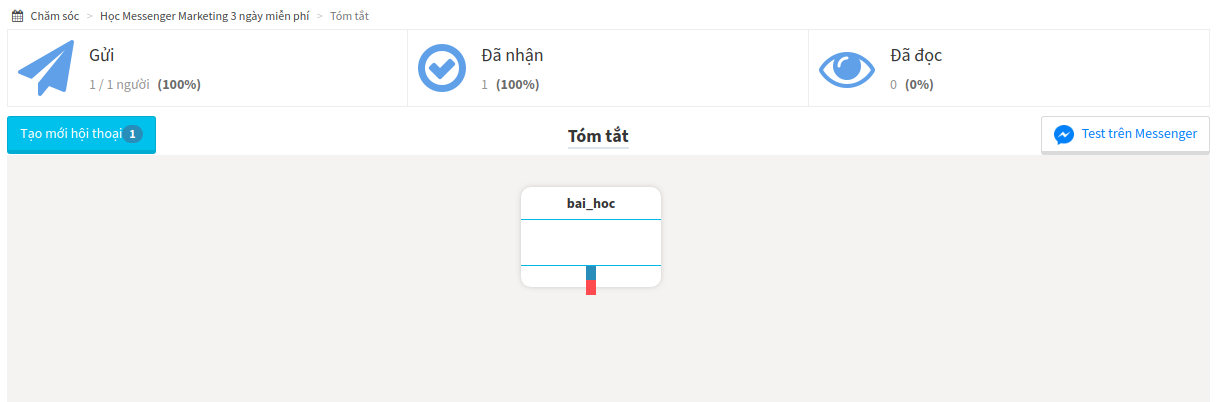
Task: Click the checkmark circle Đã nhận icon
Action: pyautogui.click(x=441, y=68)
